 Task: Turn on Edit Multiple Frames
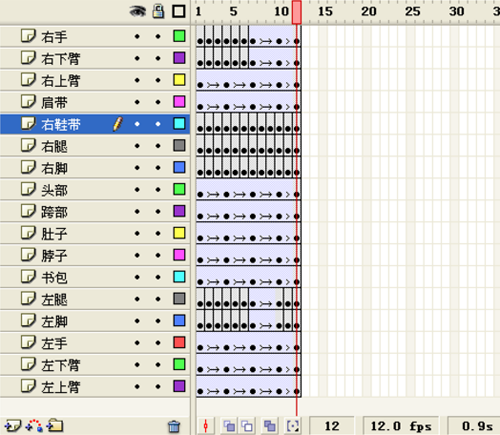tap(270, 426)
